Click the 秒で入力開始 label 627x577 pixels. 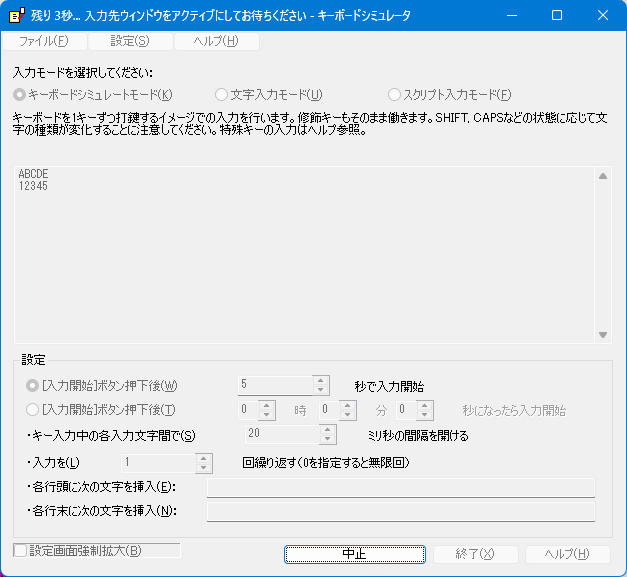tap(389, 387)
